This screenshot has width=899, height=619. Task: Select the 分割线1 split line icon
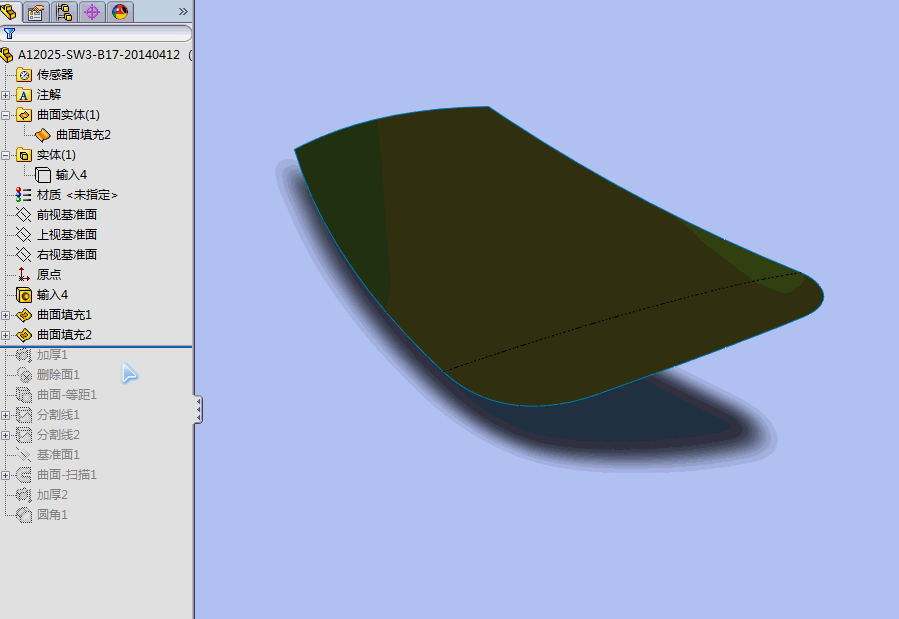tap(24, 415)
